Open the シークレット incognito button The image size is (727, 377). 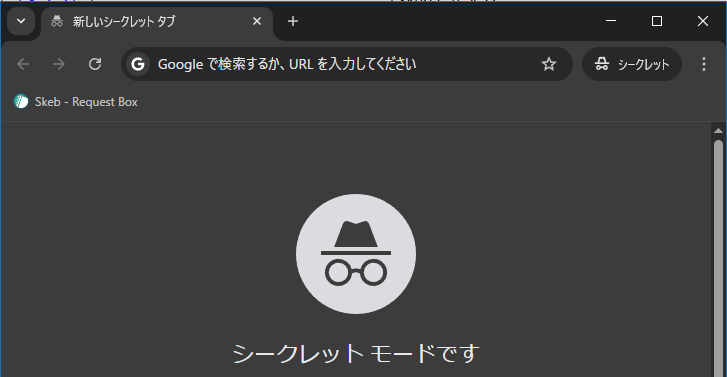pyautogui.click(x=632, y=64)
